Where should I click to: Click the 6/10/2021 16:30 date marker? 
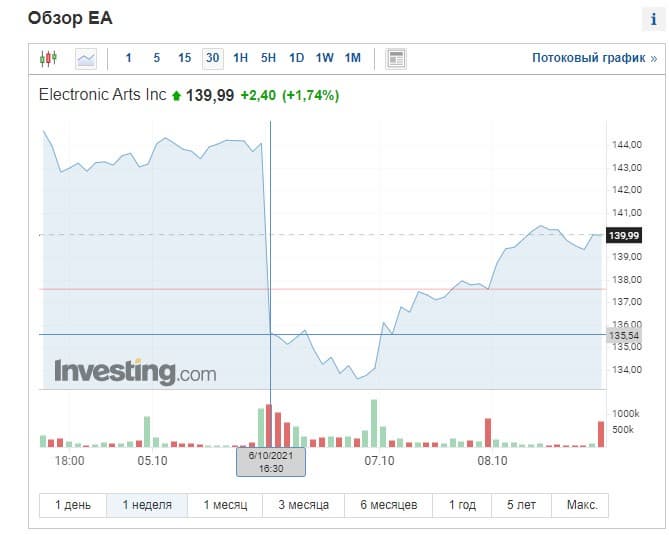271,461
